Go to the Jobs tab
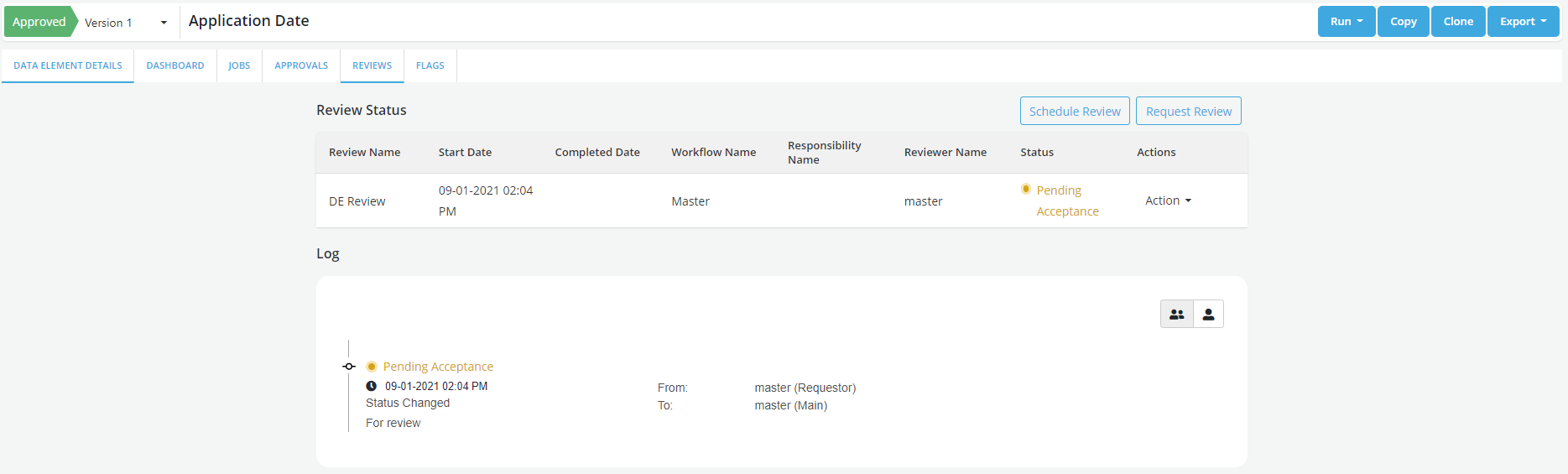 239,65
